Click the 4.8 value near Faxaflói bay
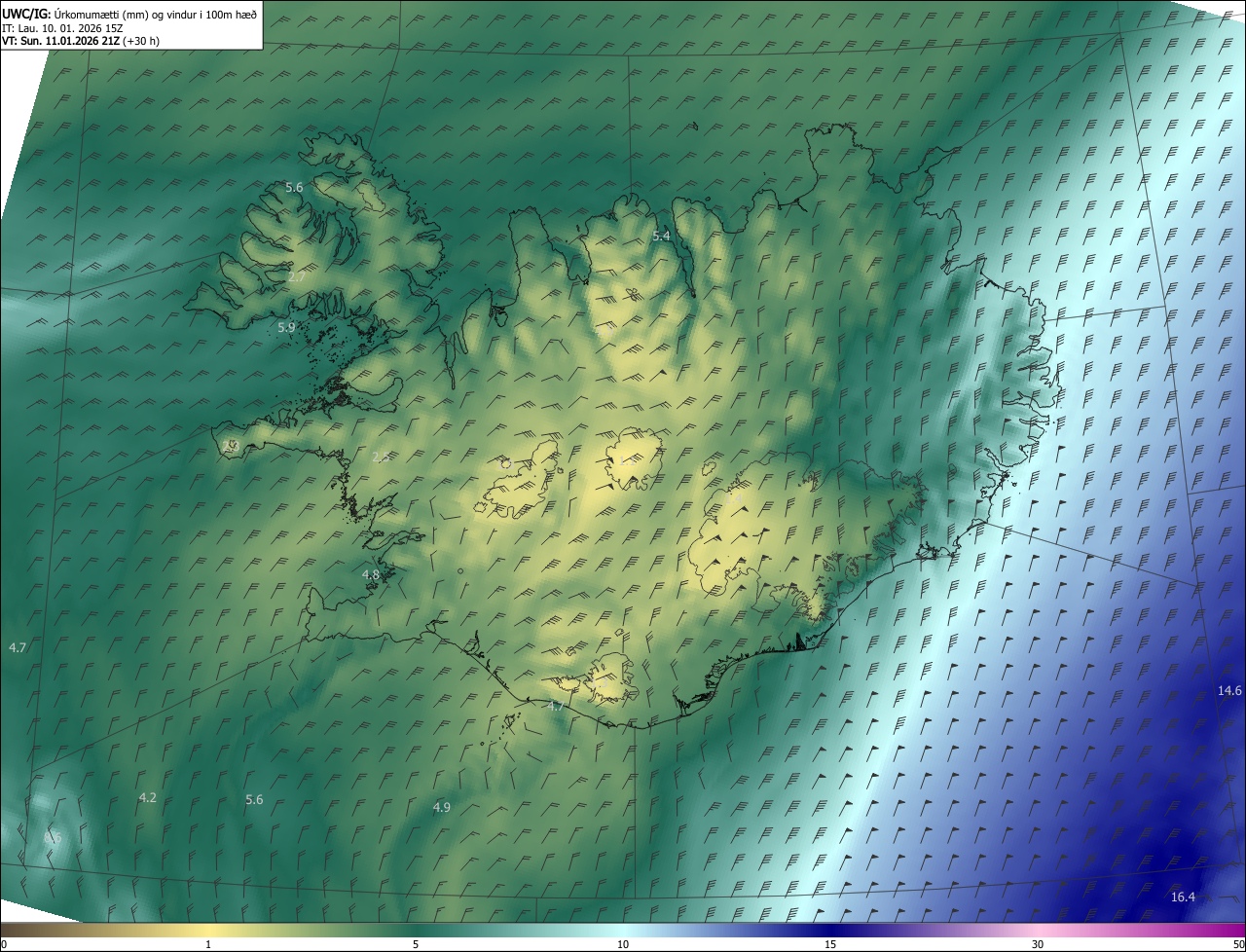This screenshot has height=952, width=1246. [371, 575]
